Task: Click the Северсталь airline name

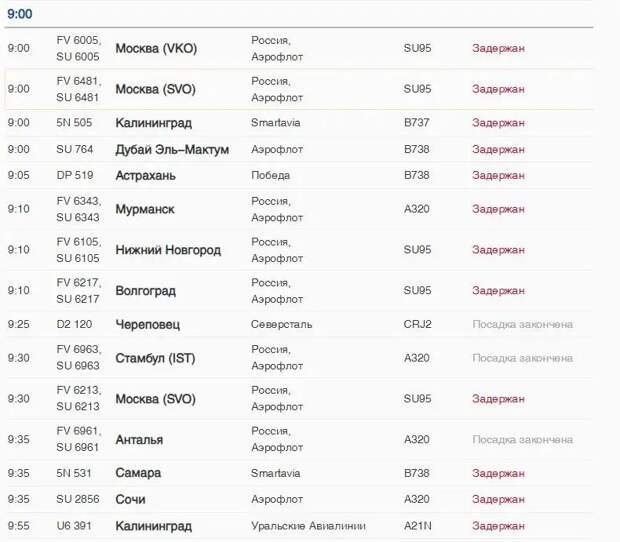Action: point(282,325)
